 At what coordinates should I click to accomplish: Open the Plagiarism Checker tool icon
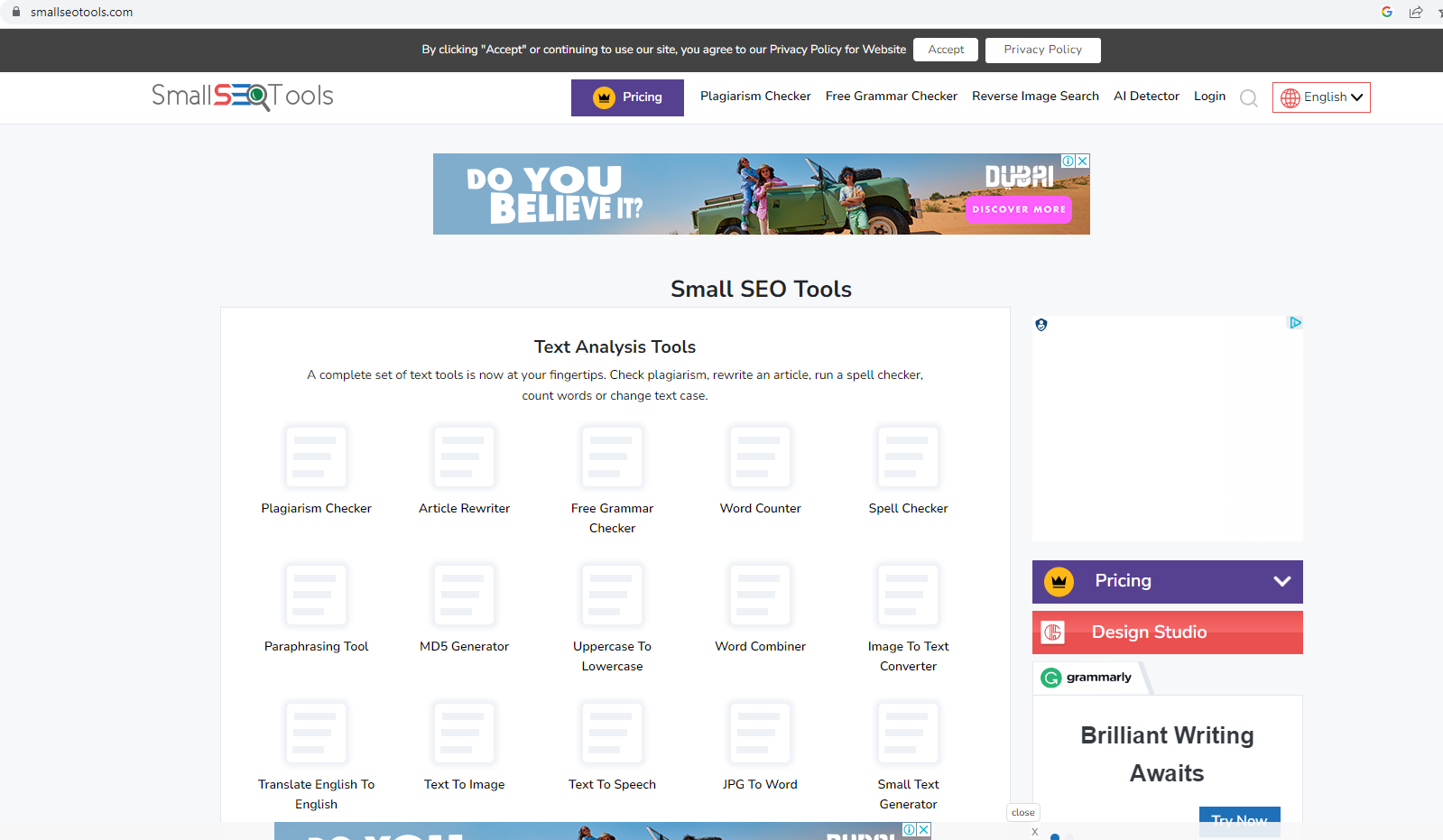[x=316, y=457]
